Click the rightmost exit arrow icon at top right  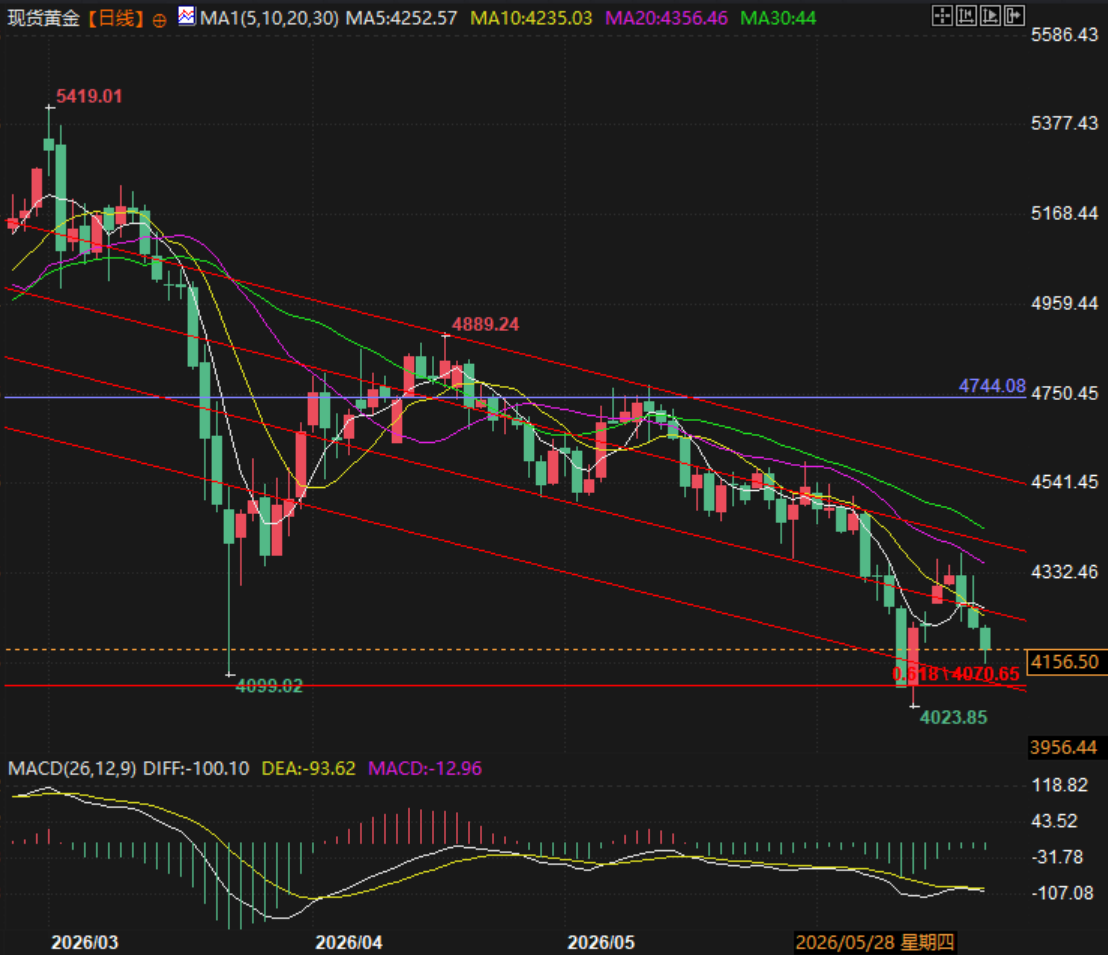coord(1014,16)
